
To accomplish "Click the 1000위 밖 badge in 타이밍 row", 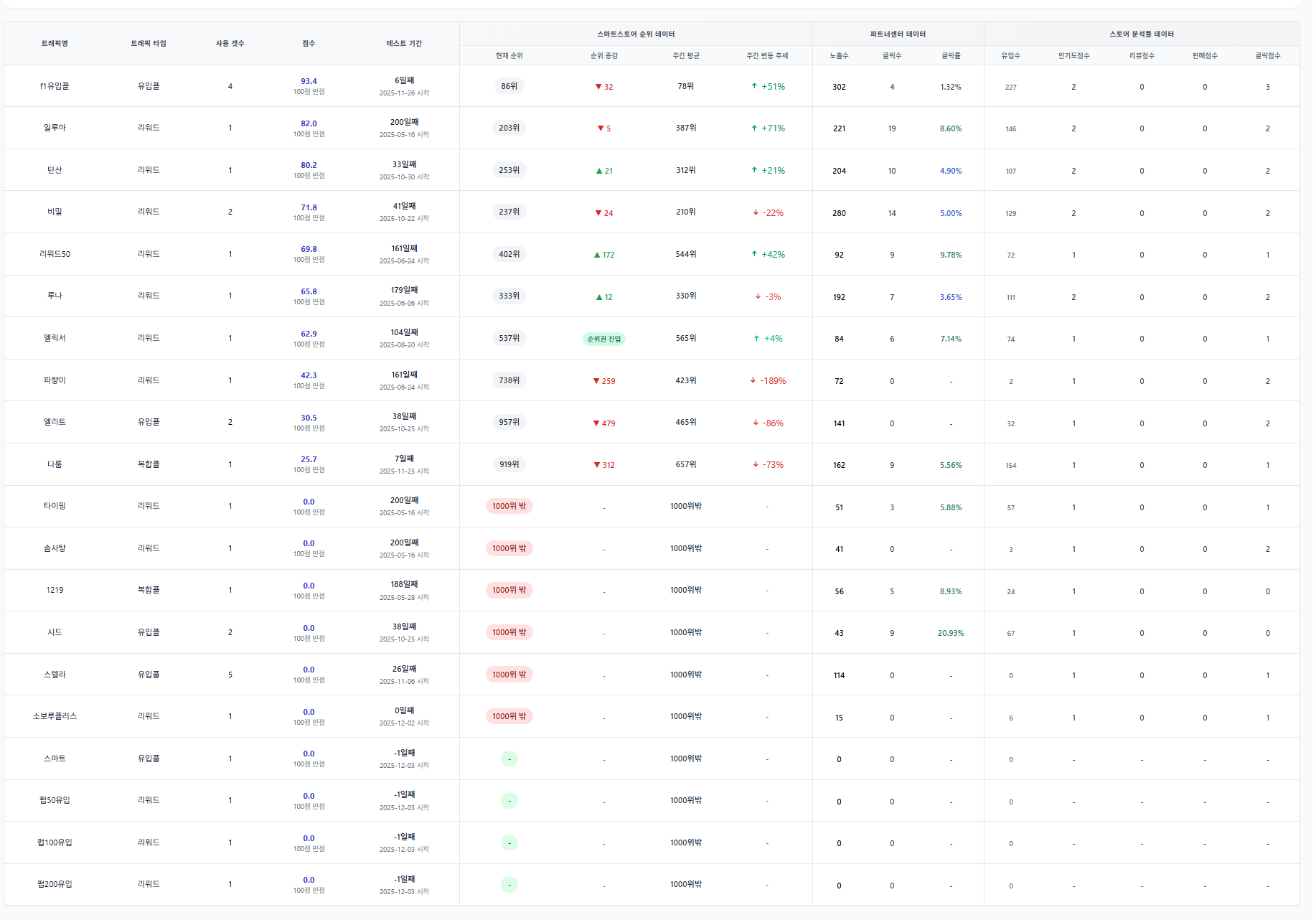I will 509,506.
